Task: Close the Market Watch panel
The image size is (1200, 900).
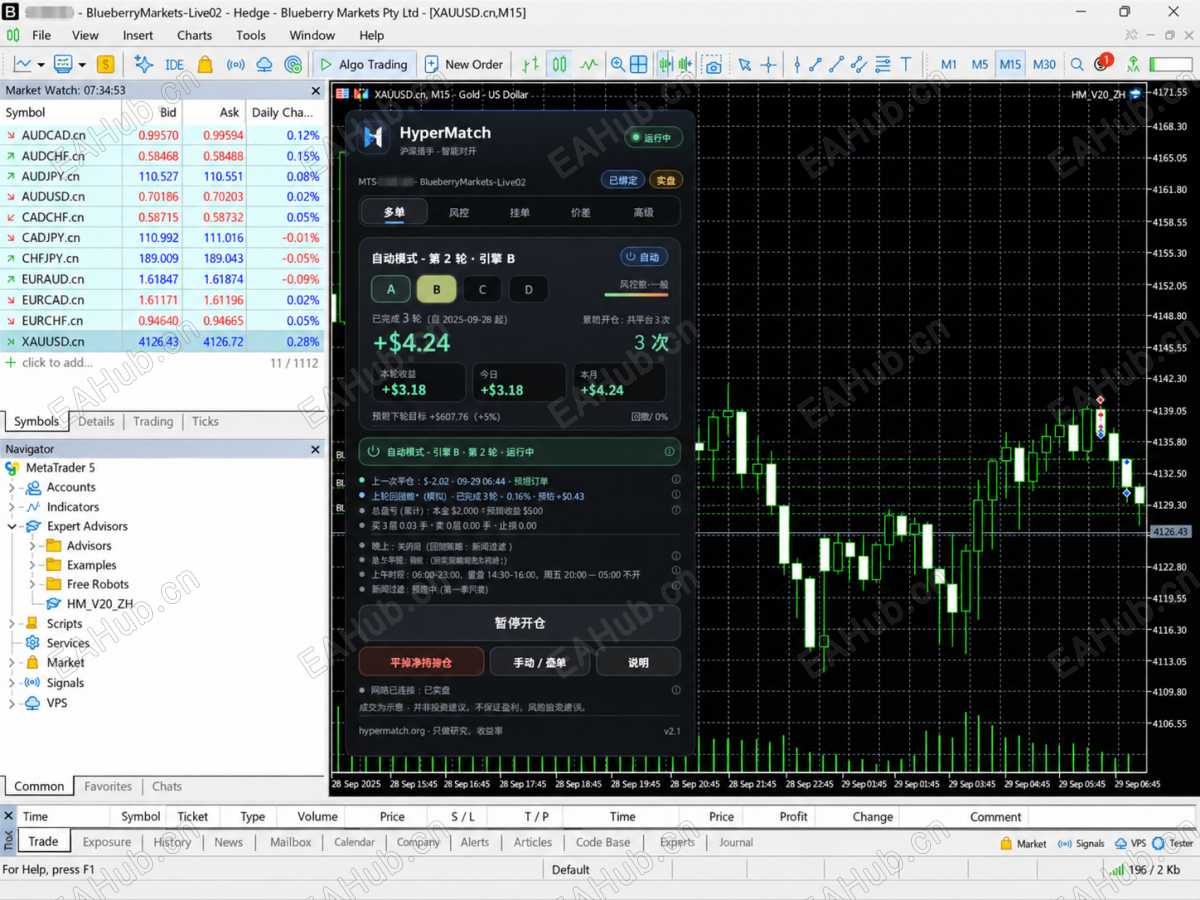Action: click(315, 90)
